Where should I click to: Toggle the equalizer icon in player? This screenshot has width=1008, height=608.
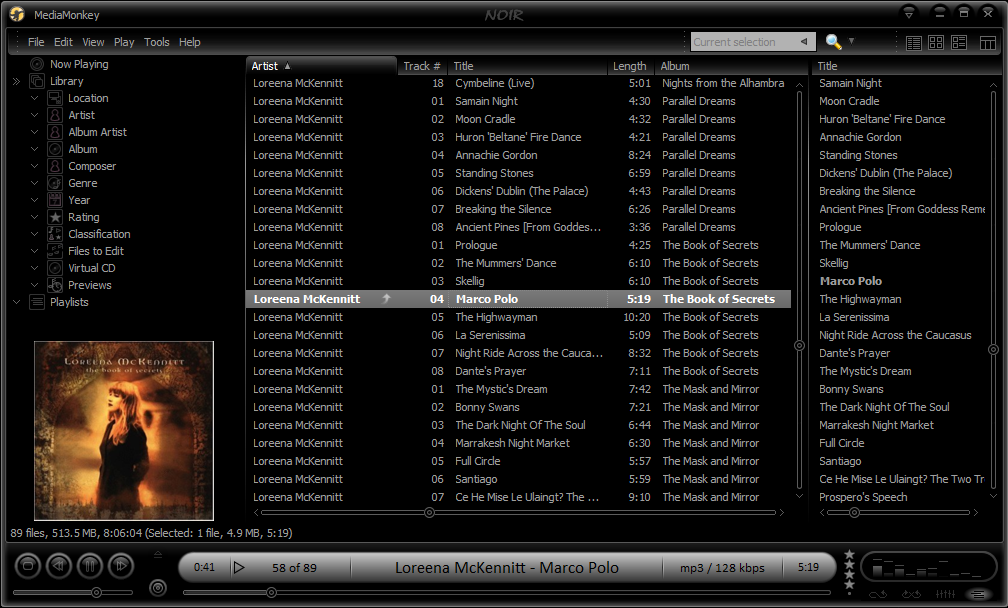[x=944, y=594]
